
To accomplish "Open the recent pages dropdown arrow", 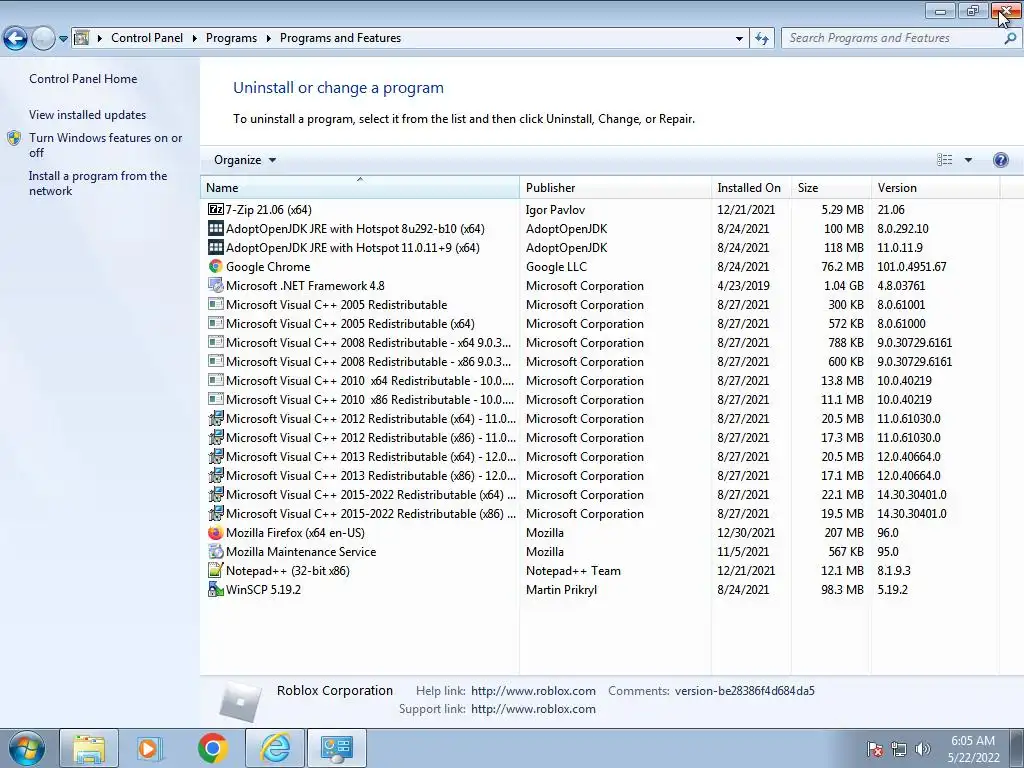I will [x=63, y=39].
